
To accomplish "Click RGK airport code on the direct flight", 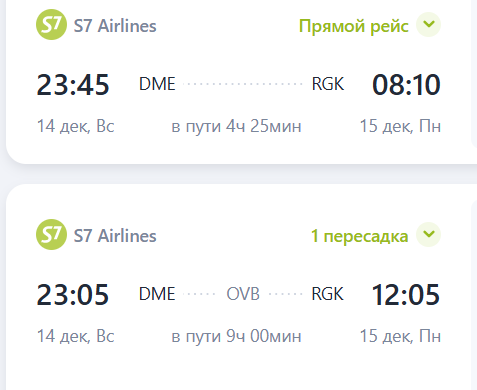I will (328, 84).
